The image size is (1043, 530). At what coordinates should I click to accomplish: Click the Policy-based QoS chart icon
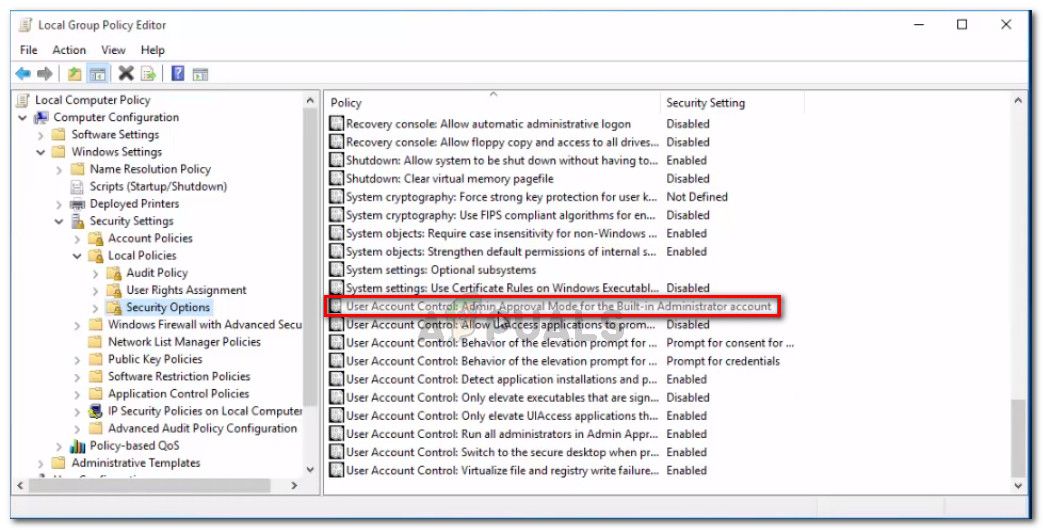78,446
